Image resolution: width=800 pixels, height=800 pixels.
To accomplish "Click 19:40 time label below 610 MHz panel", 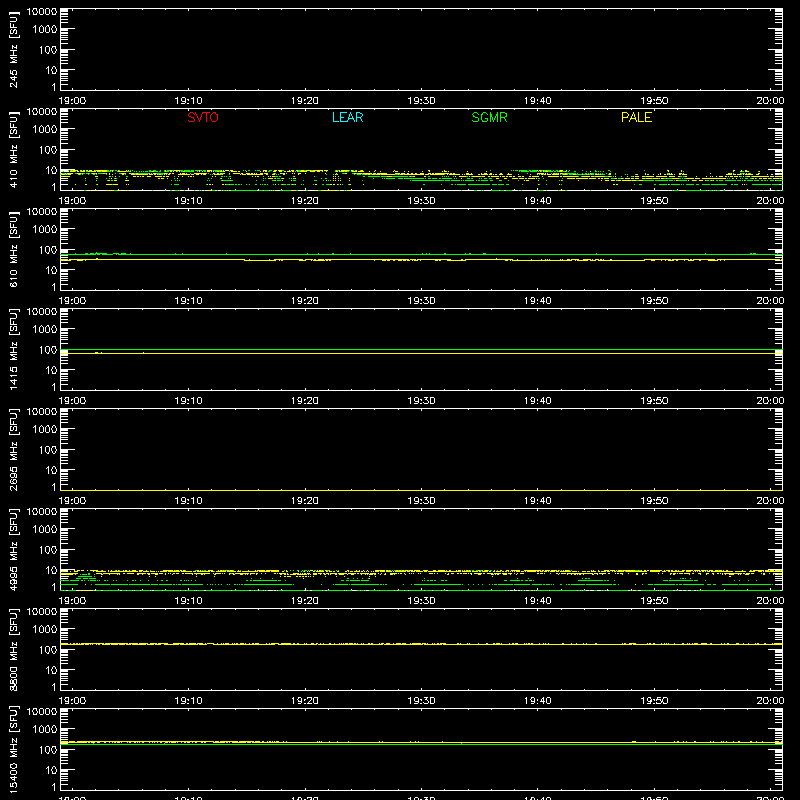I will click(537, 301).
